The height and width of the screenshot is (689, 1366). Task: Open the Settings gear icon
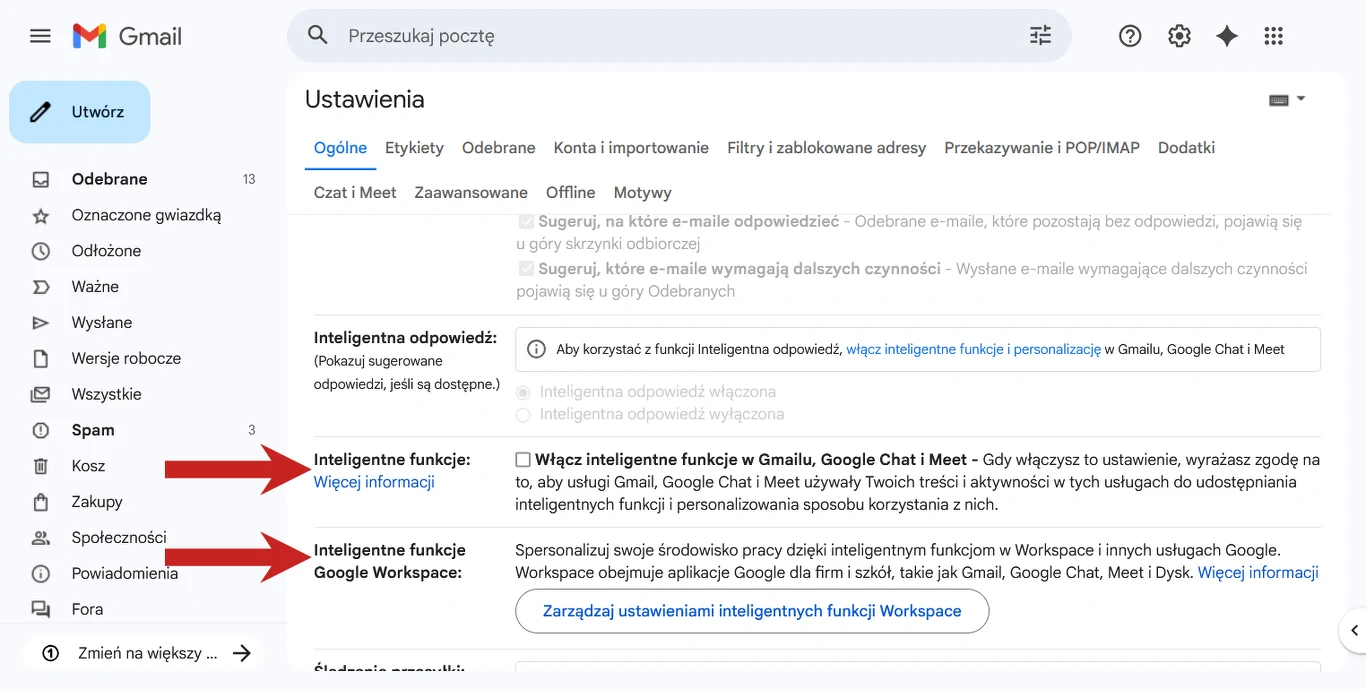tap(1179, 36)
